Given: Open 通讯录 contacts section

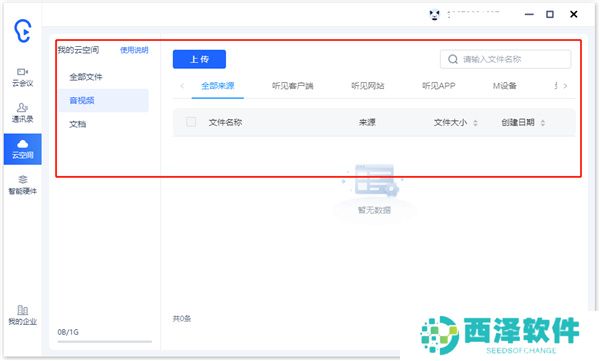Looking at the screenshot, I should 23,113.
